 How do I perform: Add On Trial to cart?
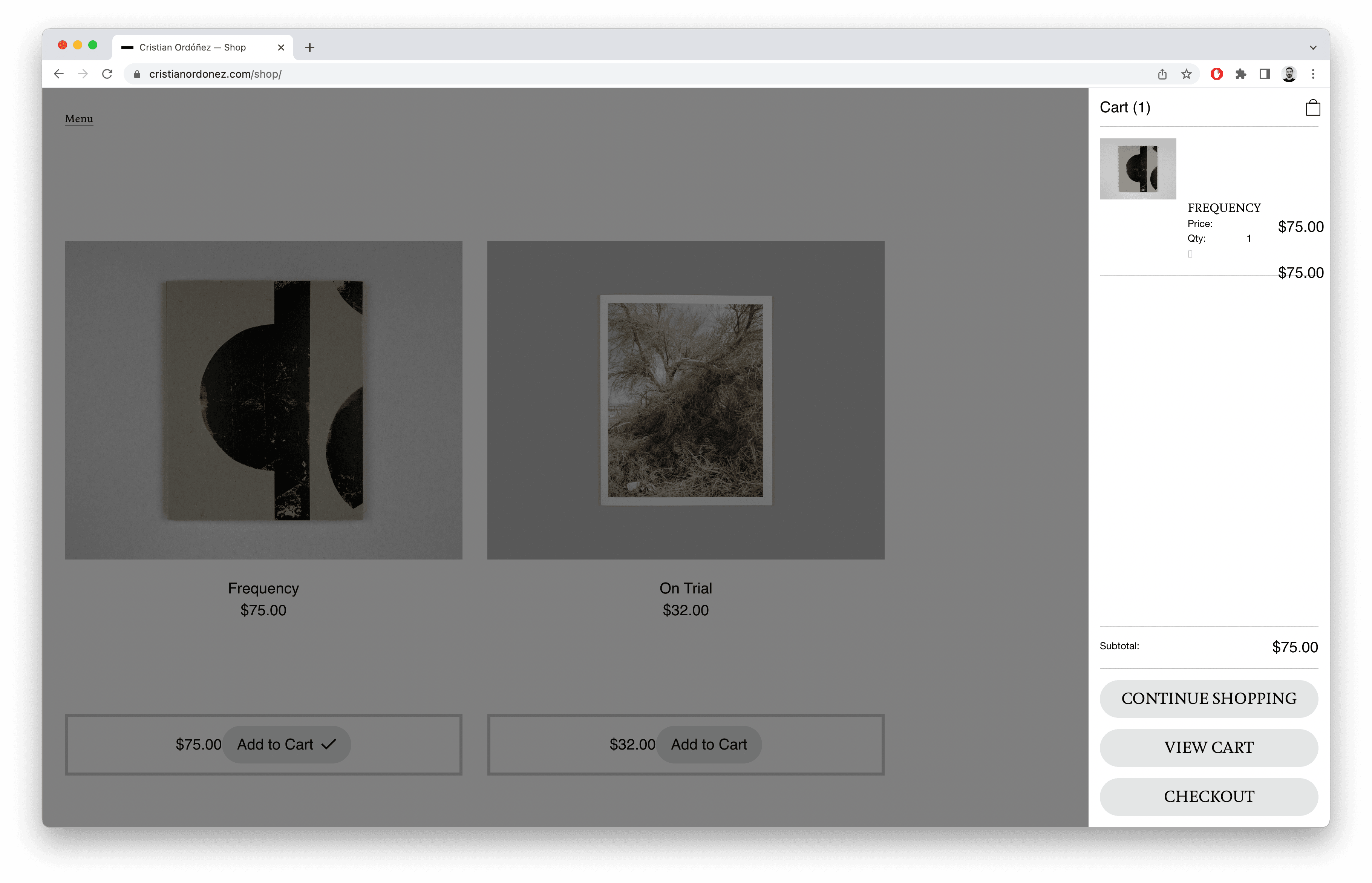point(708,744)
